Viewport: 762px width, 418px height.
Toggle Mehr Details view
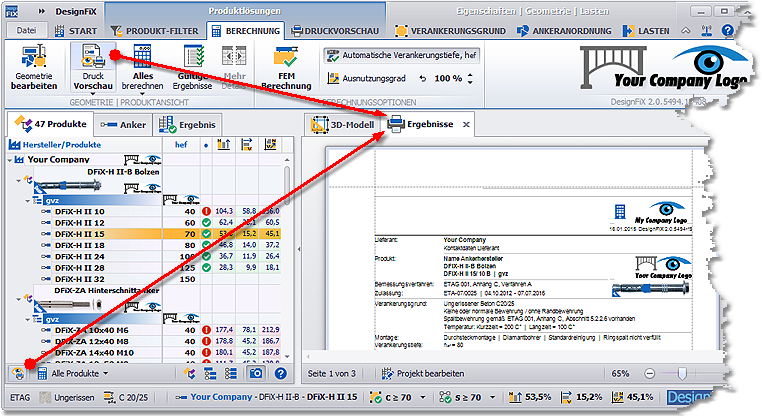pyautogui.click(x=234, y=67)
